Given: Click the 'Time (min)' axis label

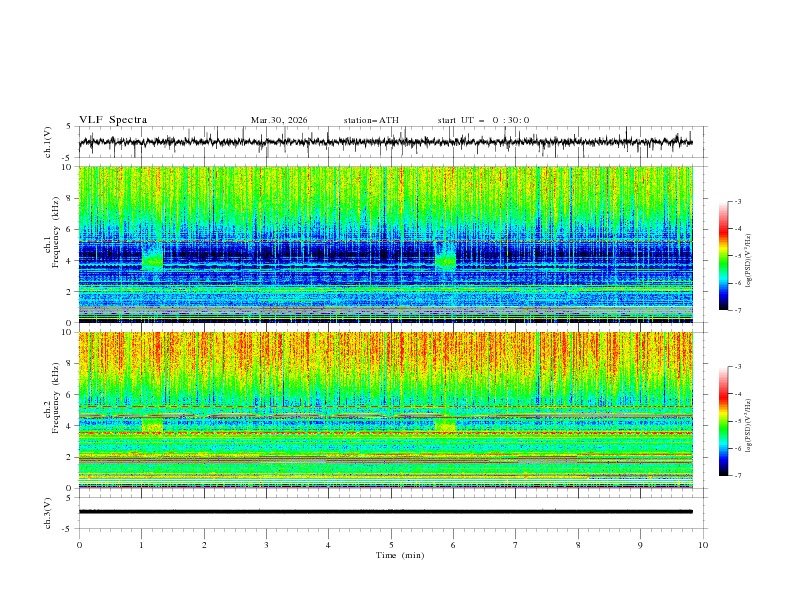Looking at the screenshot, I should point(400,555).
